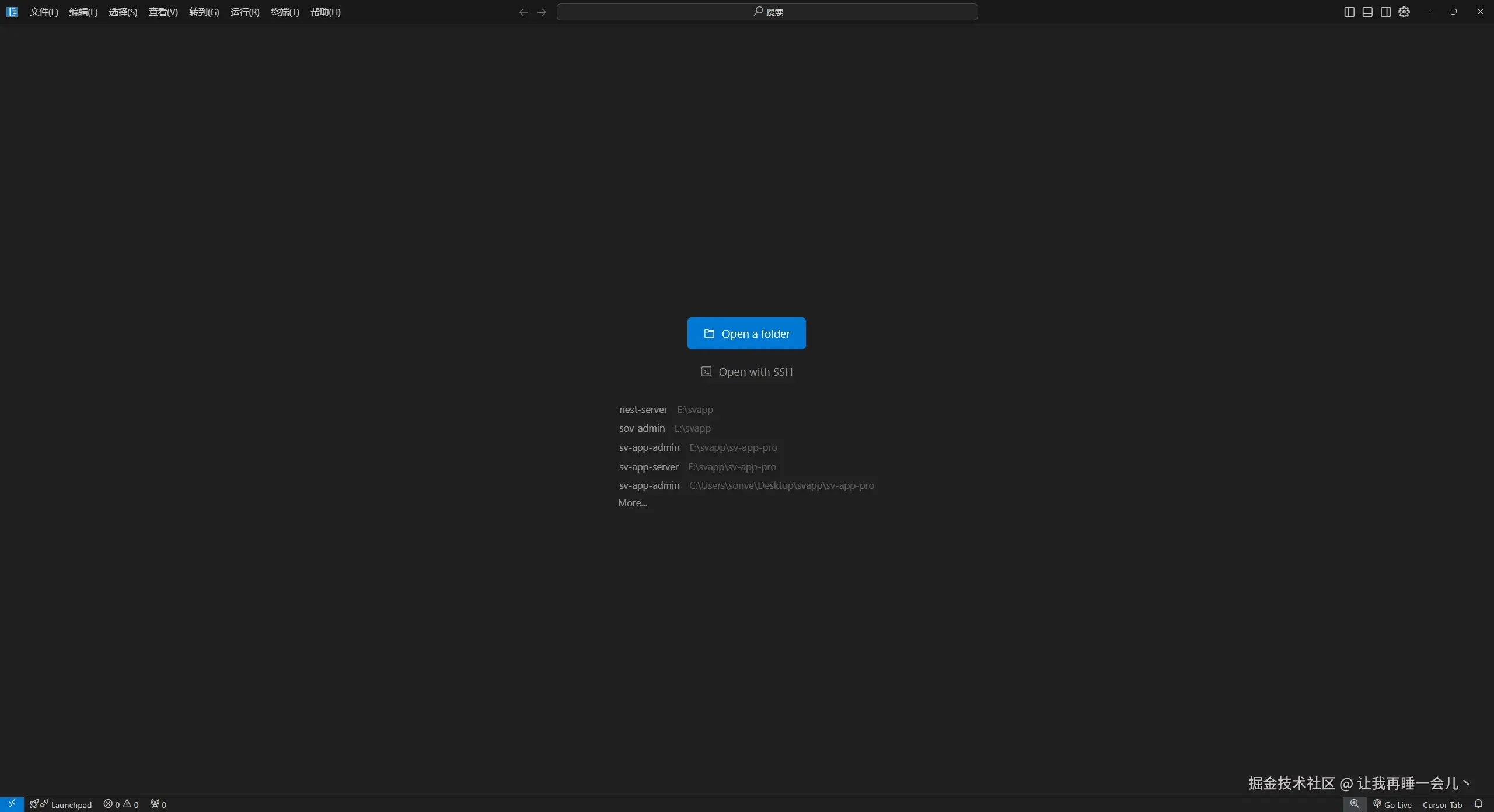This screenshot has height=812, width=1494.
Task: Start the Go Live server
Action: pyautogui.click(x=1392, y=805)
